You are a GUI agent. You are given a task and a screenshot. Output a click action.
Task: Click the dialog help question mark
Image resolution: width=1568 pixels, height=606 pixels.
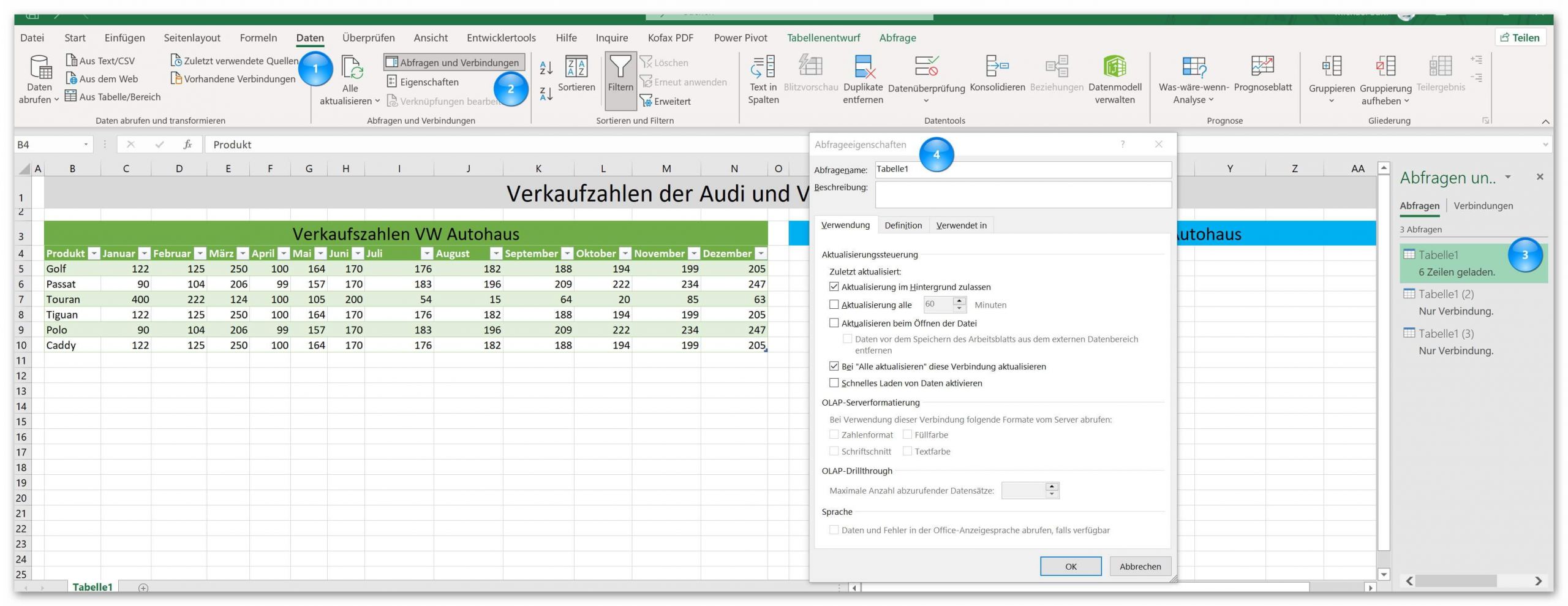1122,145
